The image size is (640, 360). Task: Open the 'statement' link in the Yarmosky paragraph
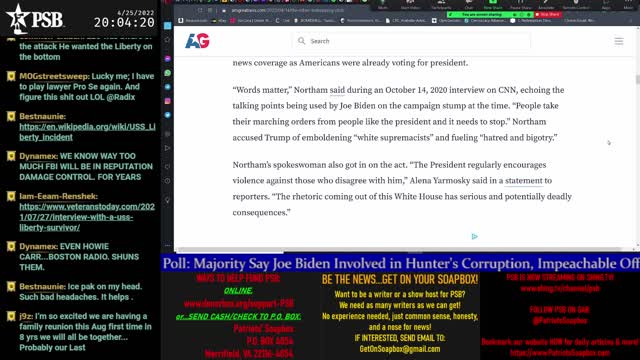(524, 181)
